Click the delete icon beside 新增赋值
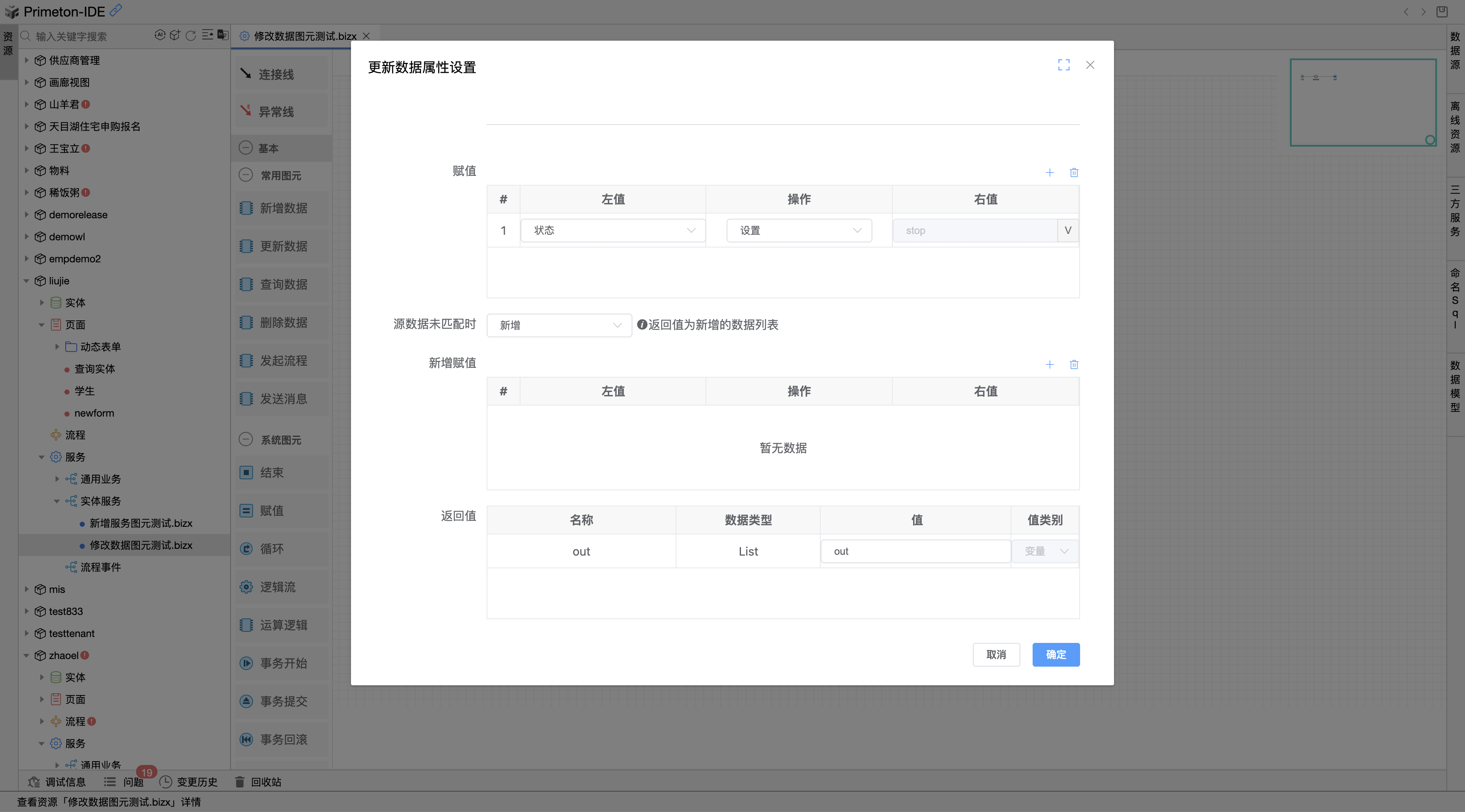 (x=1074, y=364)
